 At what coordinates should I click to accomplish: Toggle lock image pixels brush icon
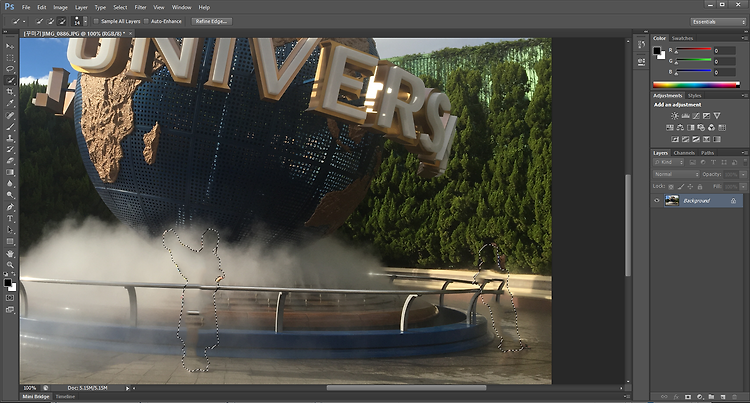(x=681, y=187)
